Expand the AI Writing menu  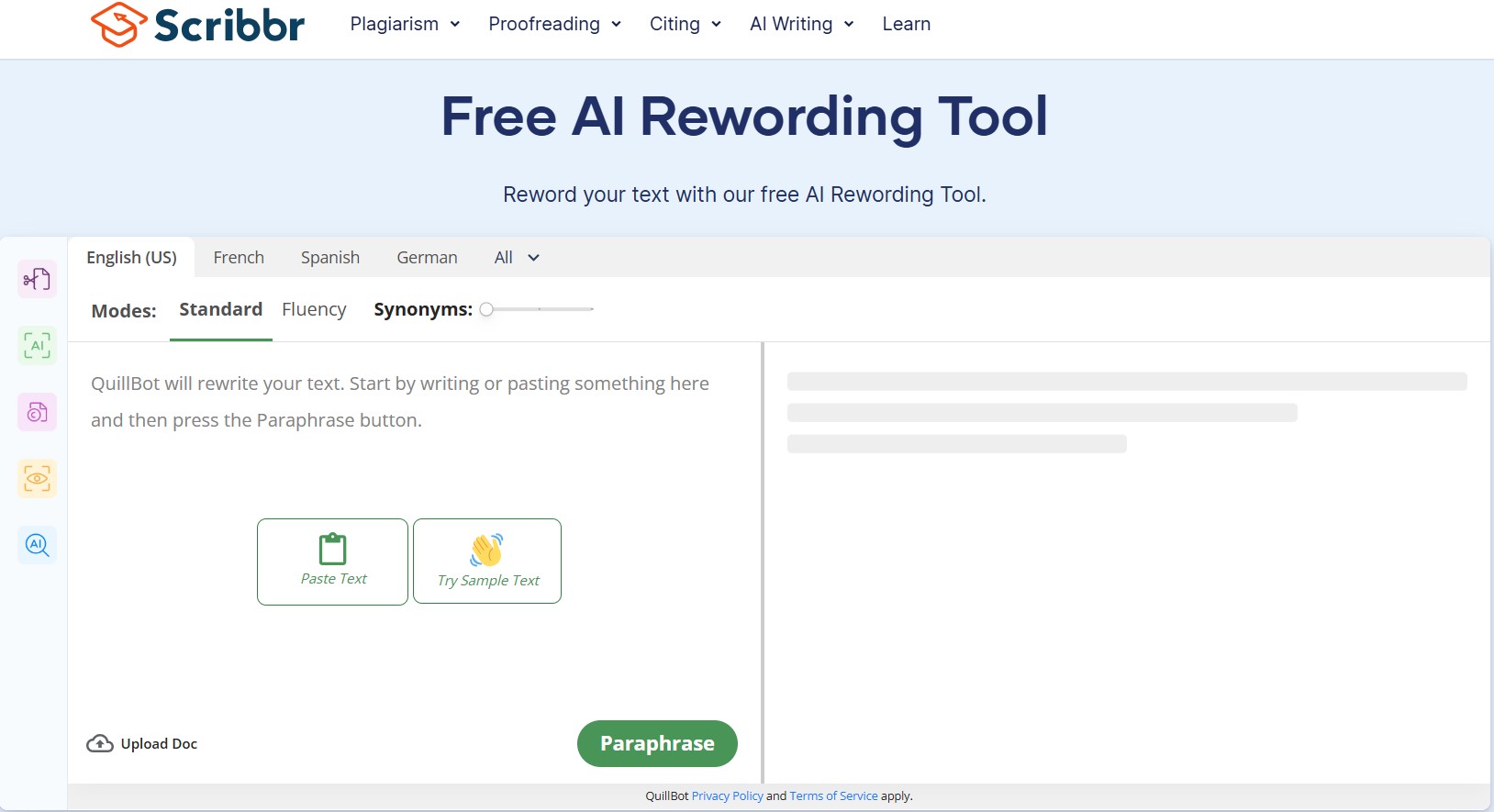[802, 24]
